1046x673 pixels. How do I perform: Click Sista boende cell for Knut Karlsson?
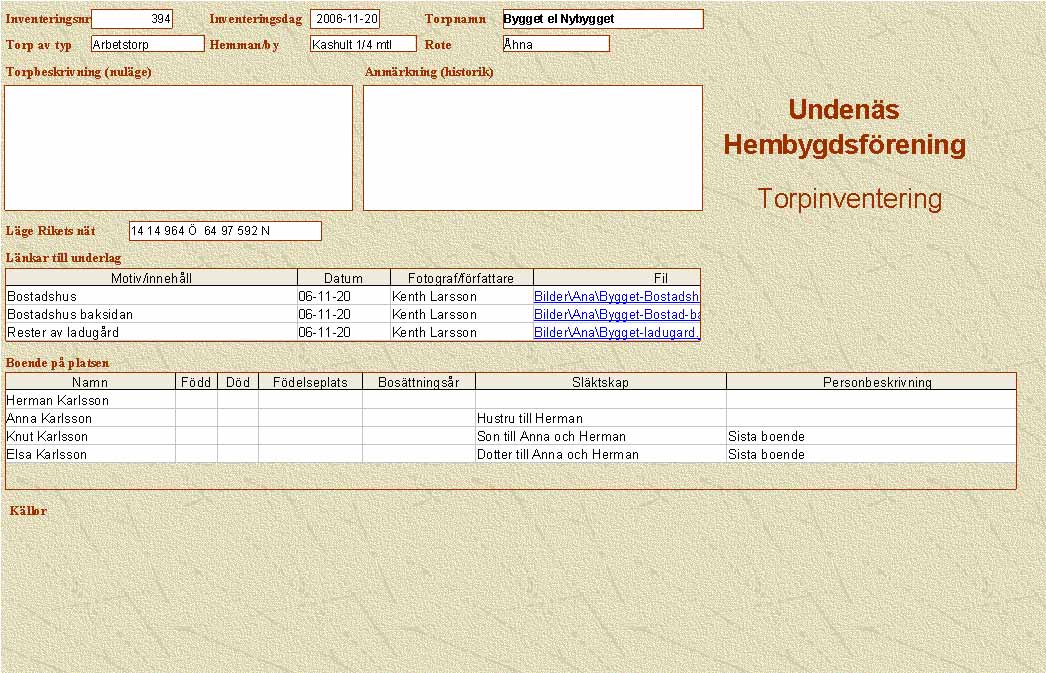point(870,437)
